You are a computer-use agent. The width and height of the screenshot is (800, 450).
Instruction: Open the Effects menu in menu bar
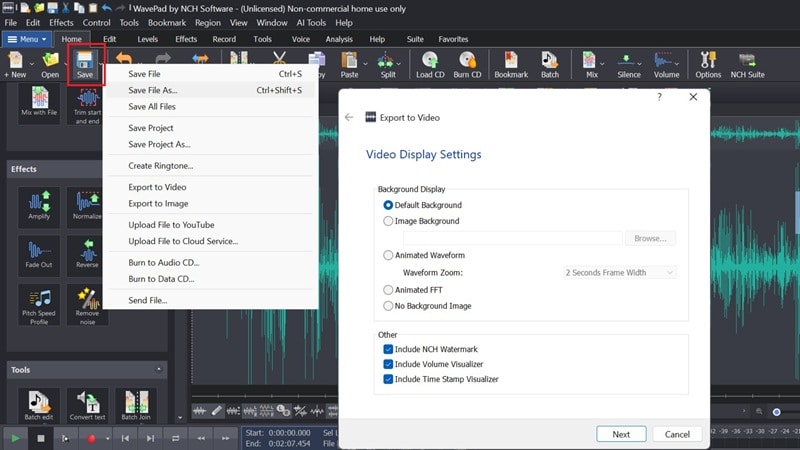(x=61, y=22)
